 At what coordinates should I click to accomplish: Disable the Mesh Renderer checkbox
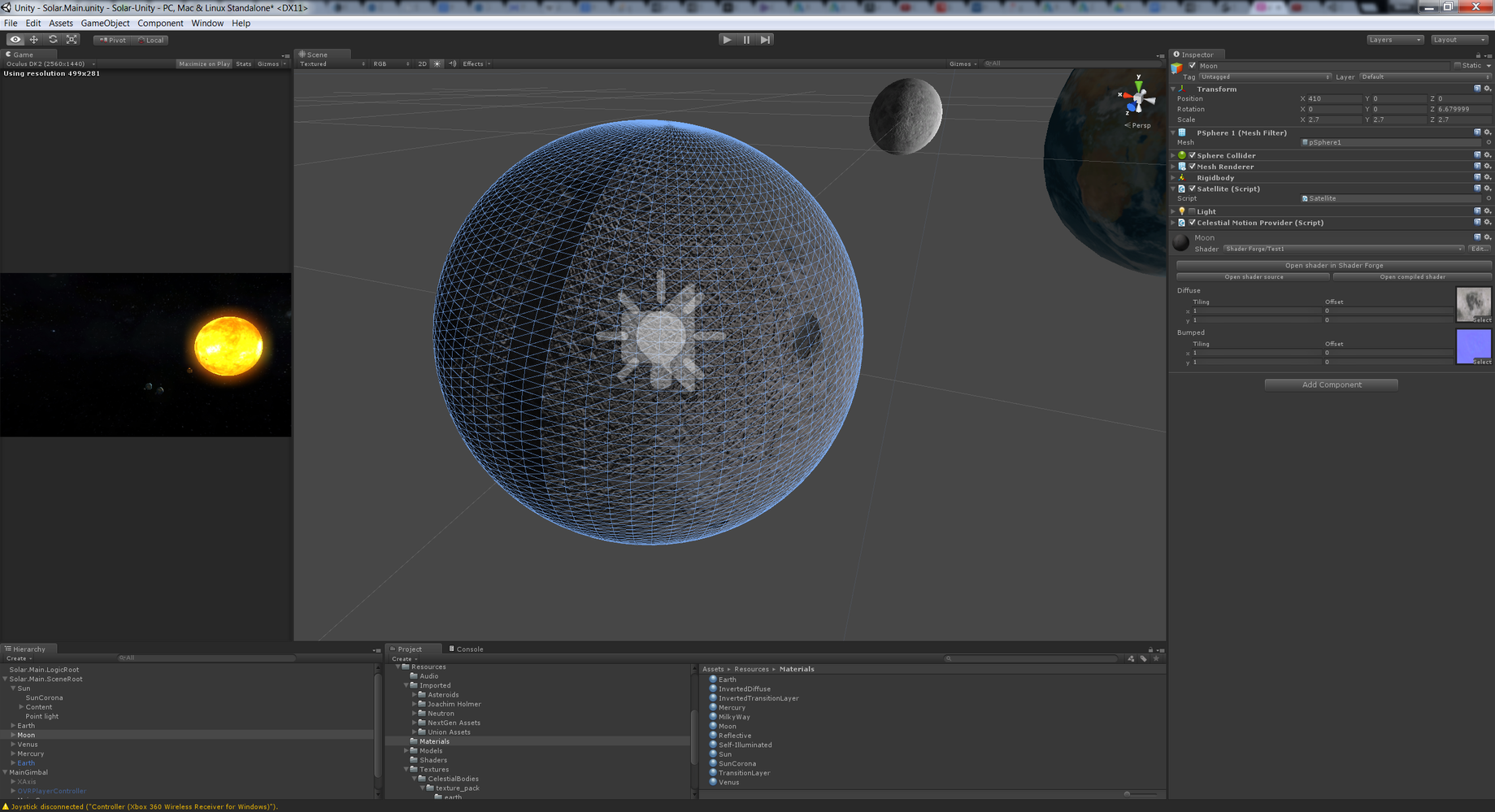point(1192,167)
